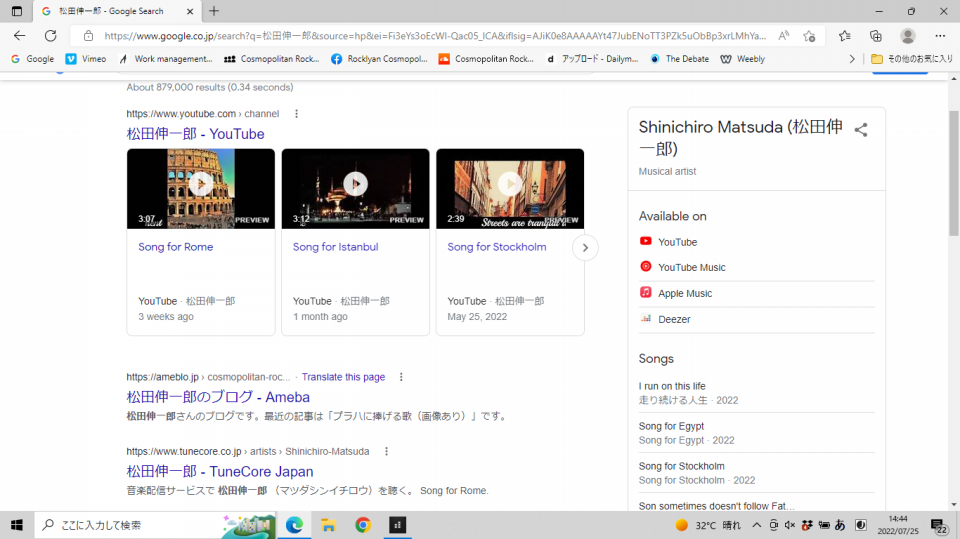Show next videos with carousel arrow

click(585, 247)
